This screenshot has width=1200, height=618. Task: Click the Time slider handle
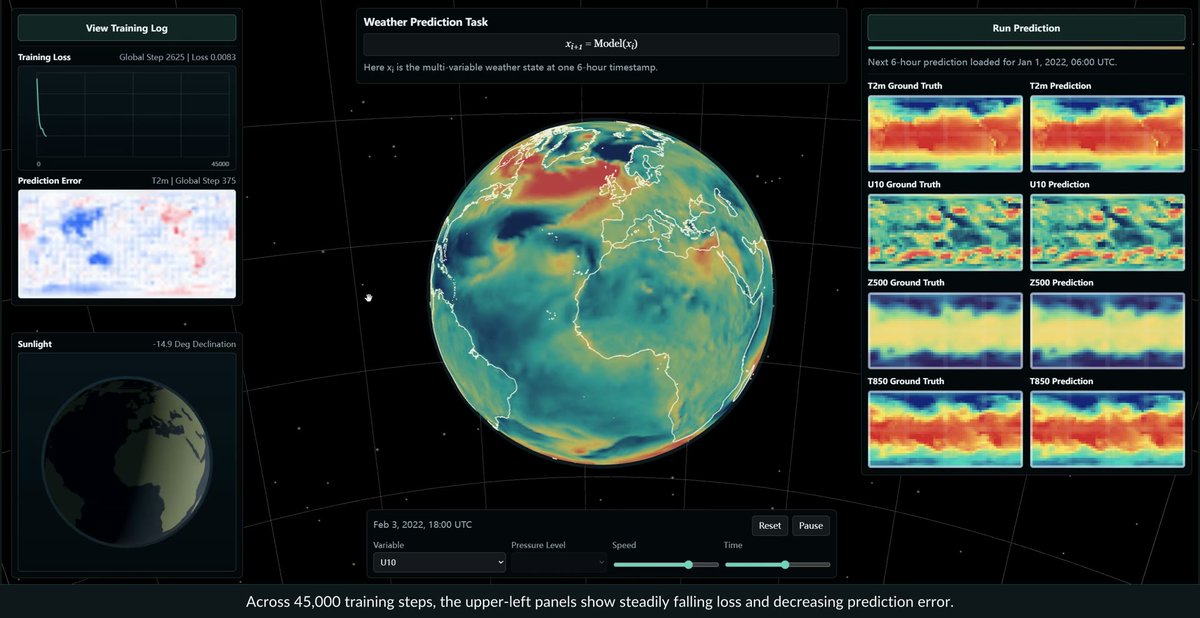pyautogui.click(x=785, y=564)
